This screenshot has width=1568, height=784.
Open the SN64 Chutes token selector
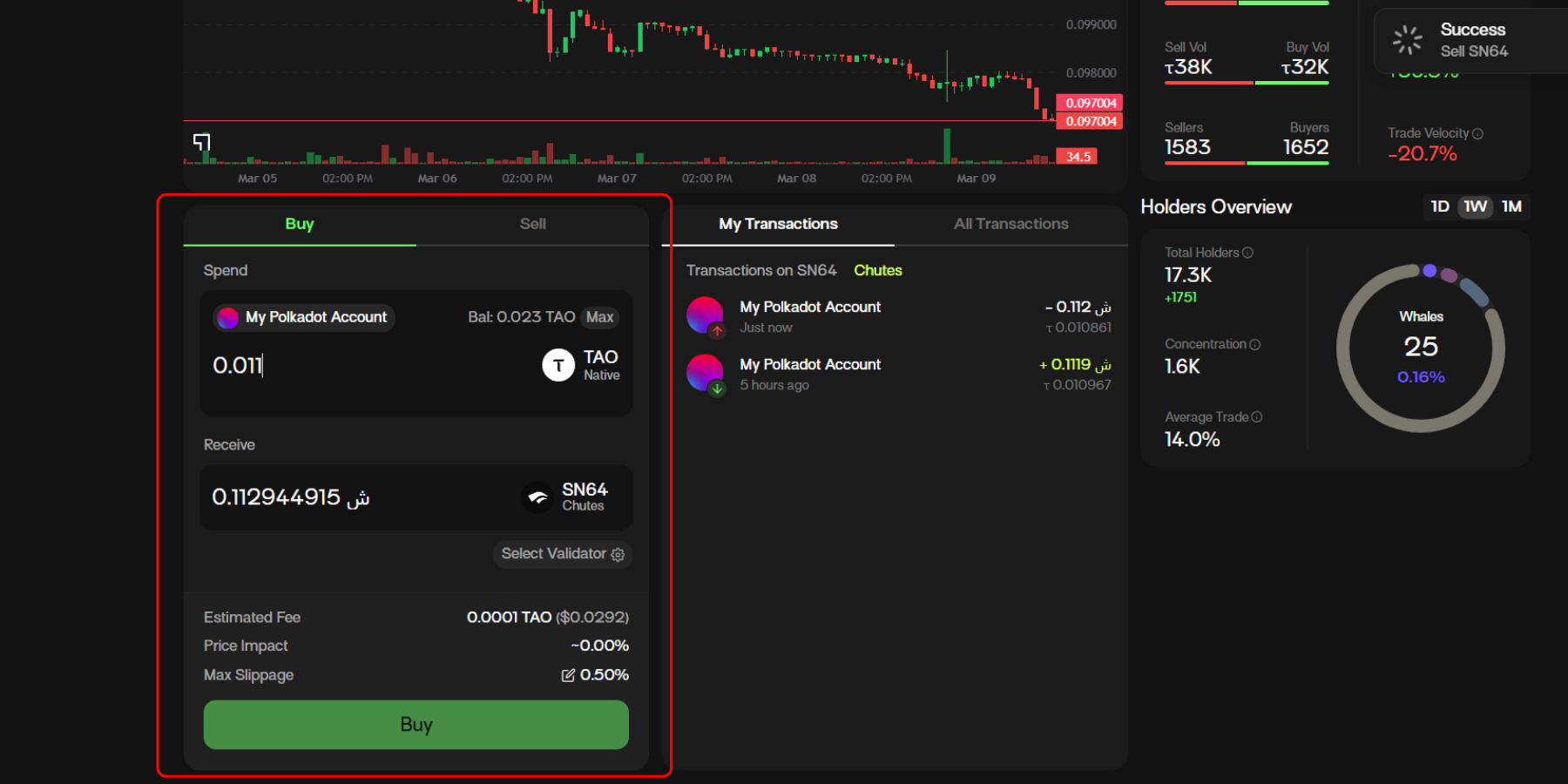pyautogui.click(x=566, y=497)
